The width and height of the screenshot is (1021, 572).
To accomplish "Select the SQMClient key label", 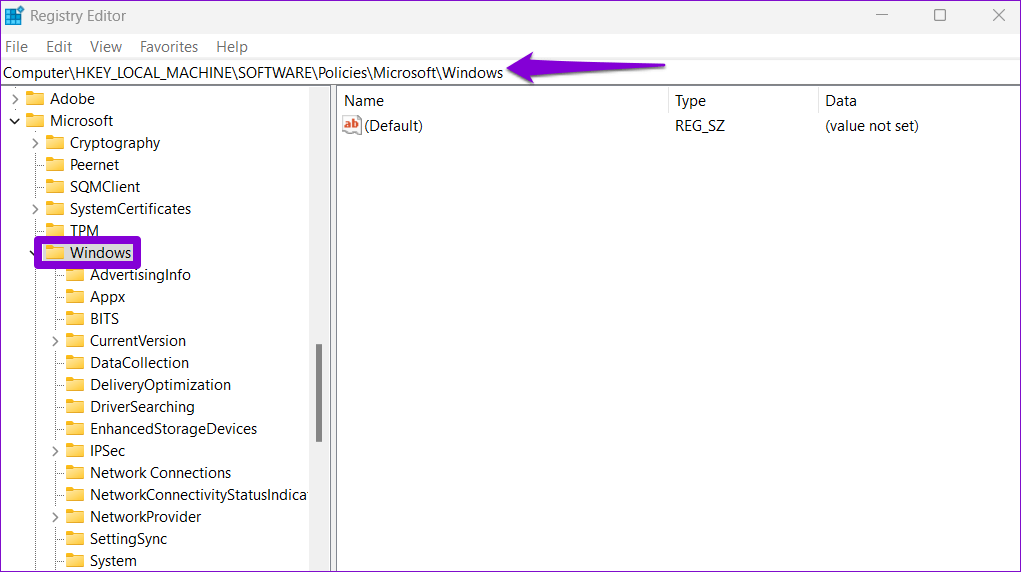I will [x=105, y=187].
